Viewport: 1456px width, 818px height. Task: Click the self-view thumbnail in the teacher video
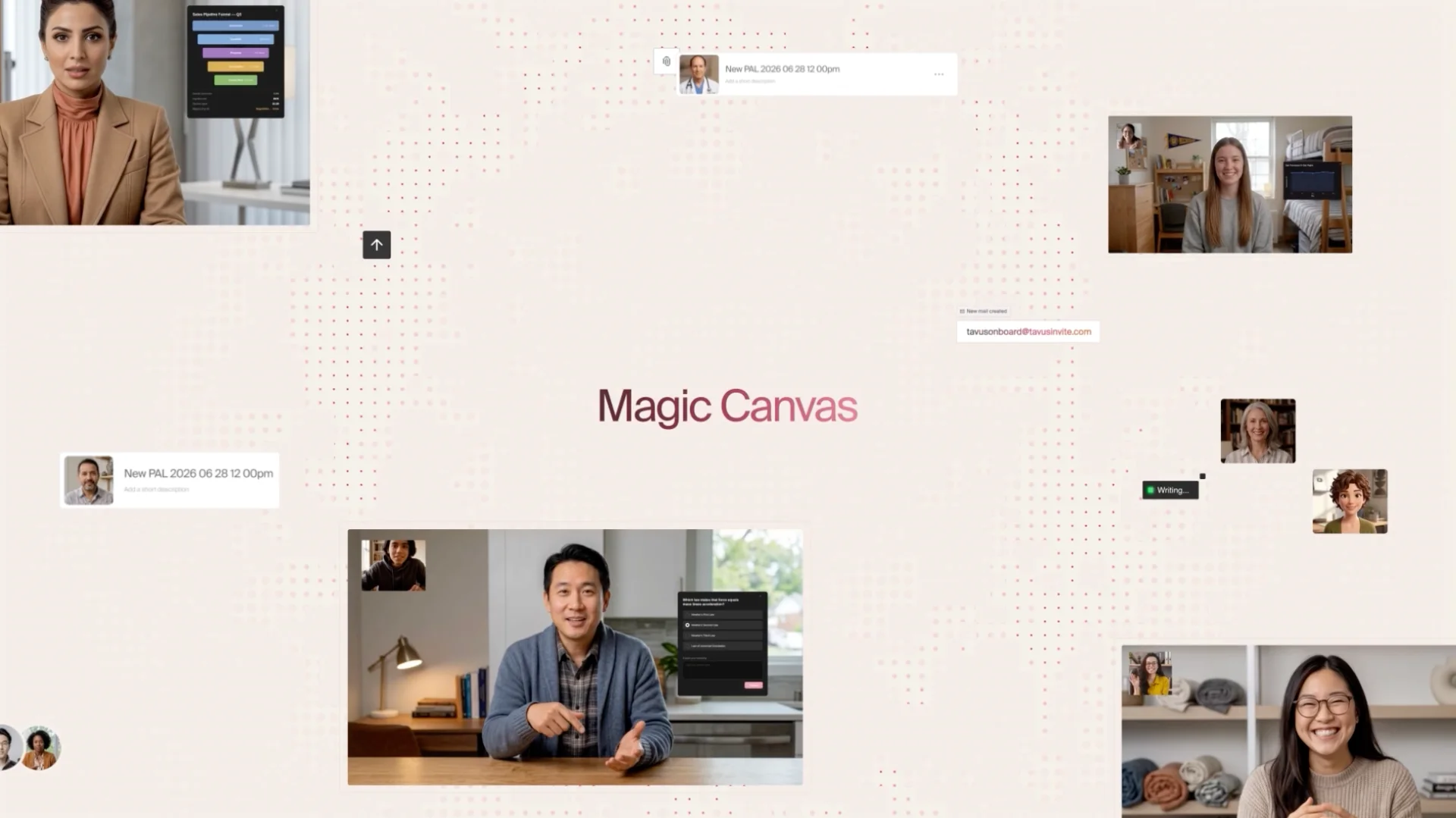[394, 566]
